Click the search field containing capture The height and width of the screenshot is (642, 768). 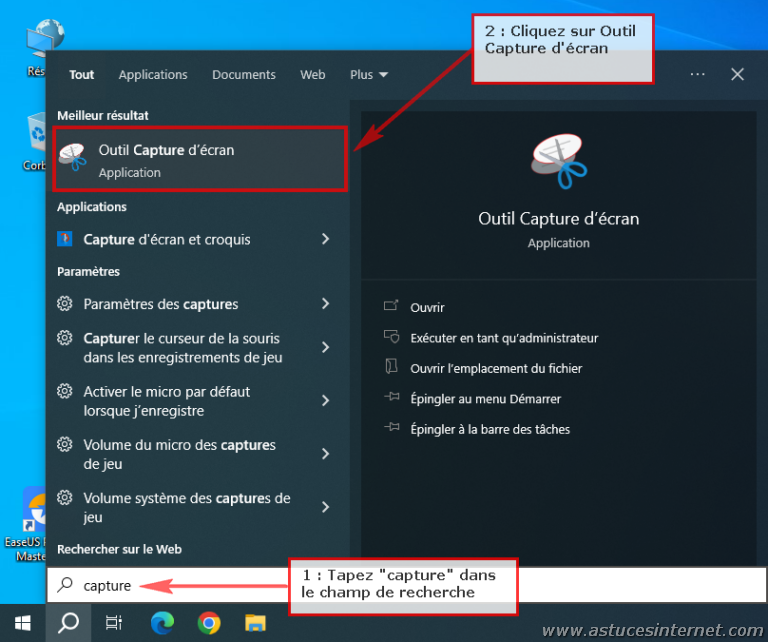170,585
